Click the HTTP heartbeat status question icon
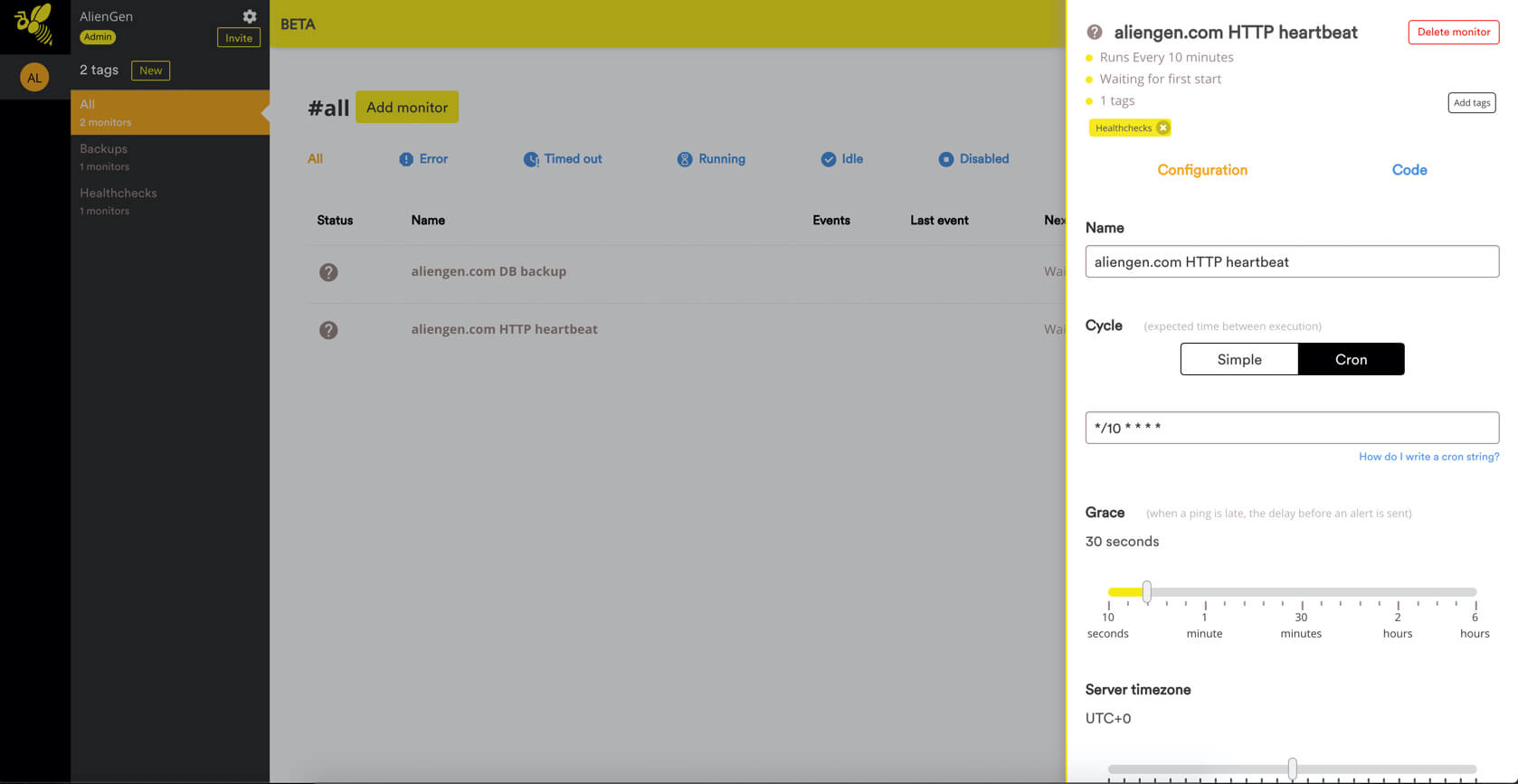This screenshot has height=784, width=1518. pos(328,330)
